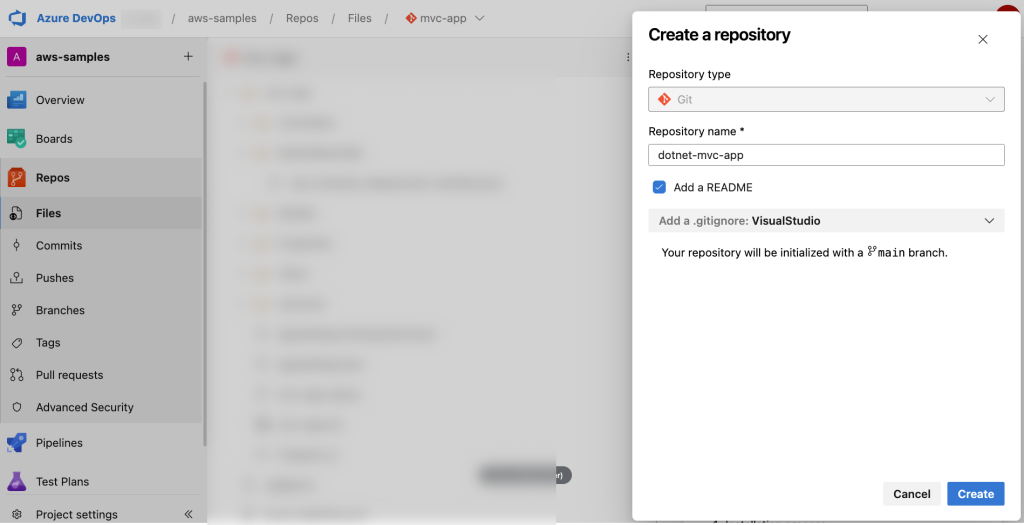Click the Advanced Security shield icon
The width and height of the screenshot is (1024, 525).
(x=16, y=407)
